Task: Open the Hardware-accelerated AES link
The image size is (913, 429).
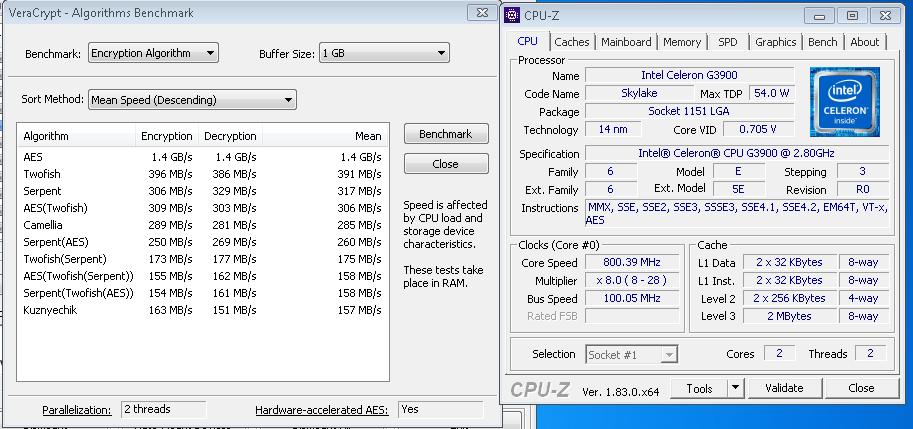Action: coord(321,410)
